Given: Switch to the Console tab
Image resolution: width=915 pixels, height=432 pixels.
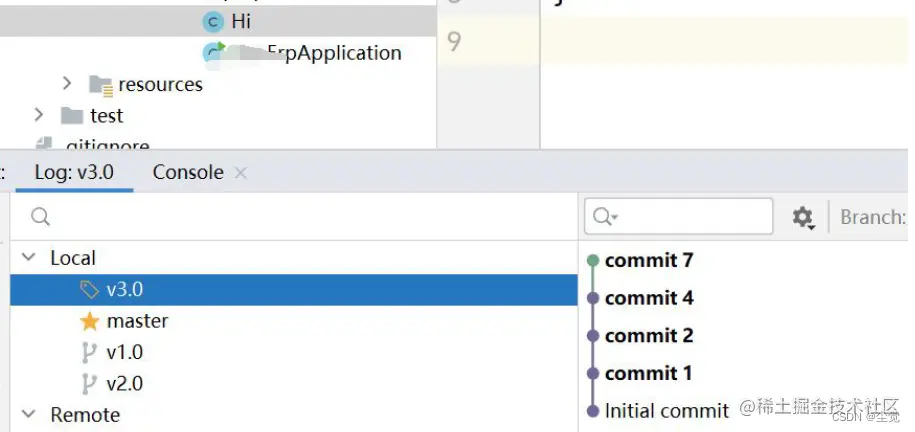Looking at the screenshot, I should 188,172.
